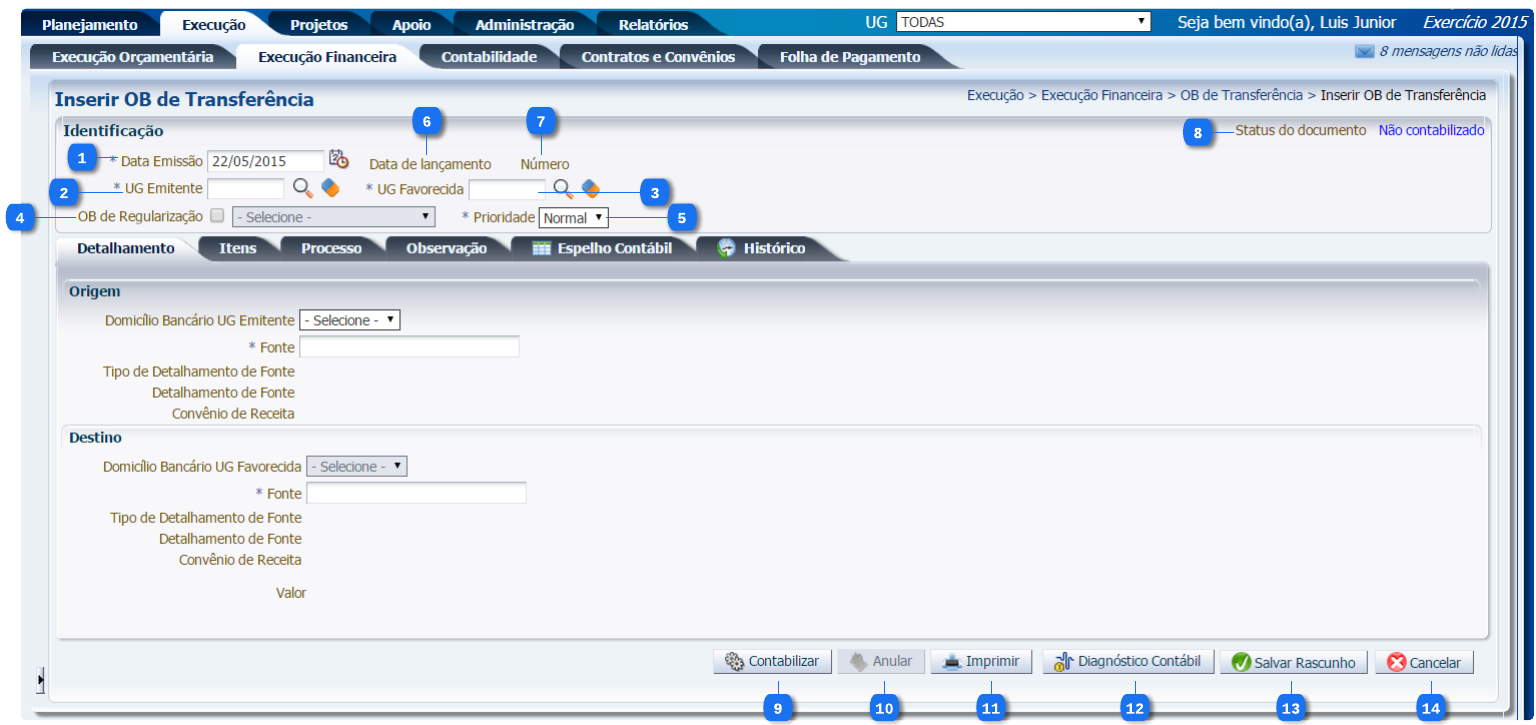
Task: Select the Contabilidade submenu tab
Action: 489,57
